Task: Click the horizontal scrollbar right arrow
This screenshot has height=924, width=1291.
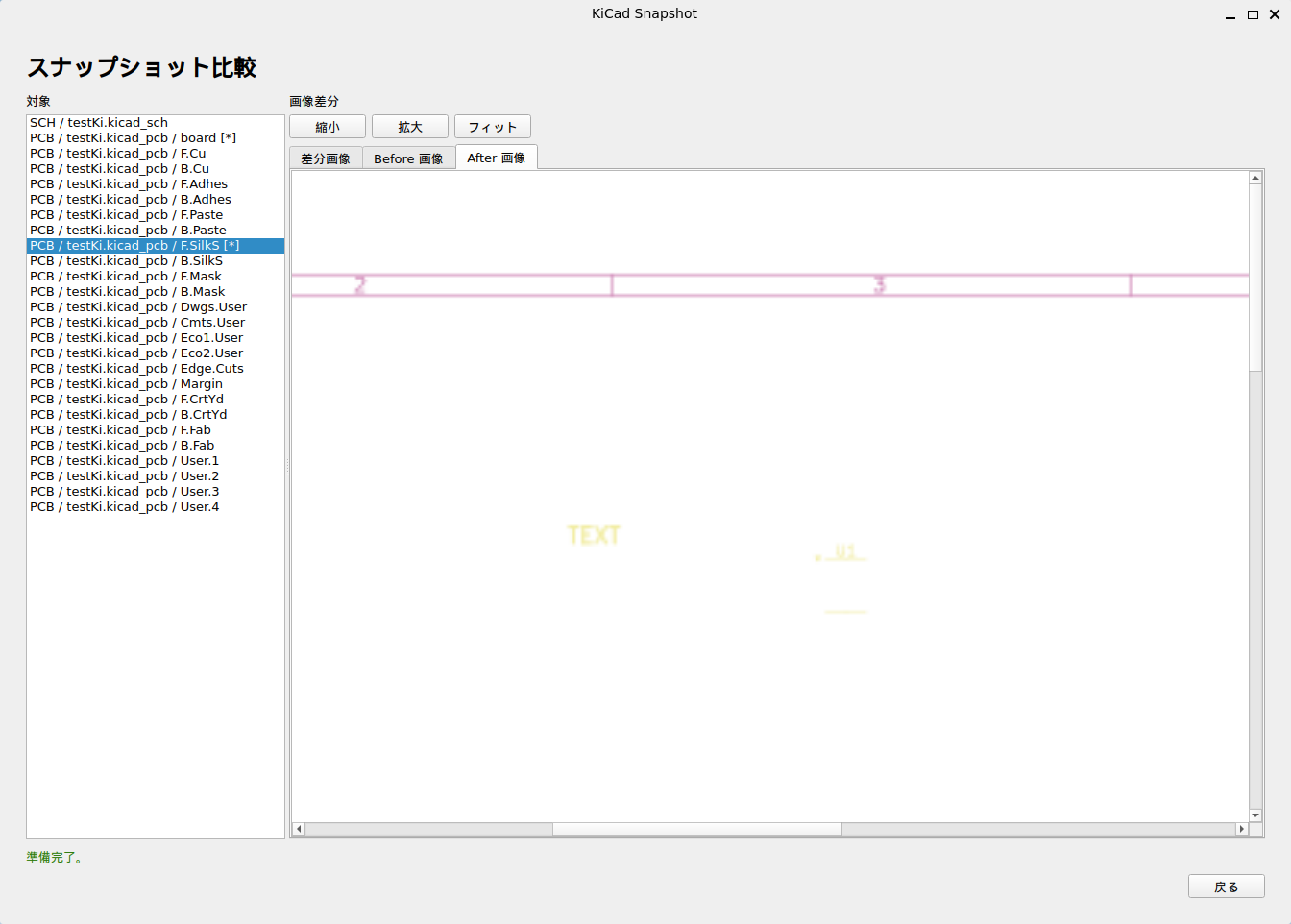Action: (1241, 829)
